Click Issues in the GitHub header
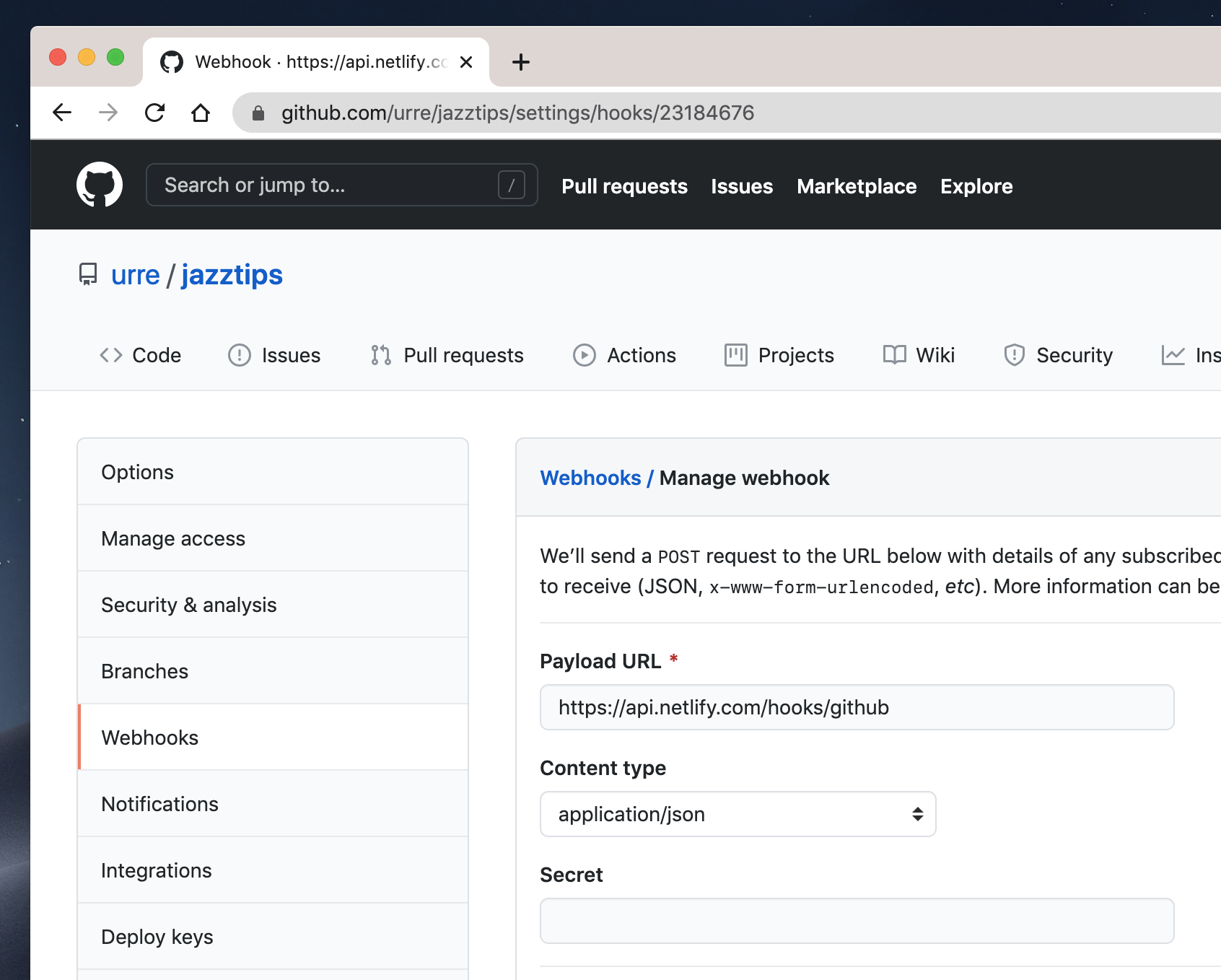The image size is (1221, 980). [x=742, y=186]
